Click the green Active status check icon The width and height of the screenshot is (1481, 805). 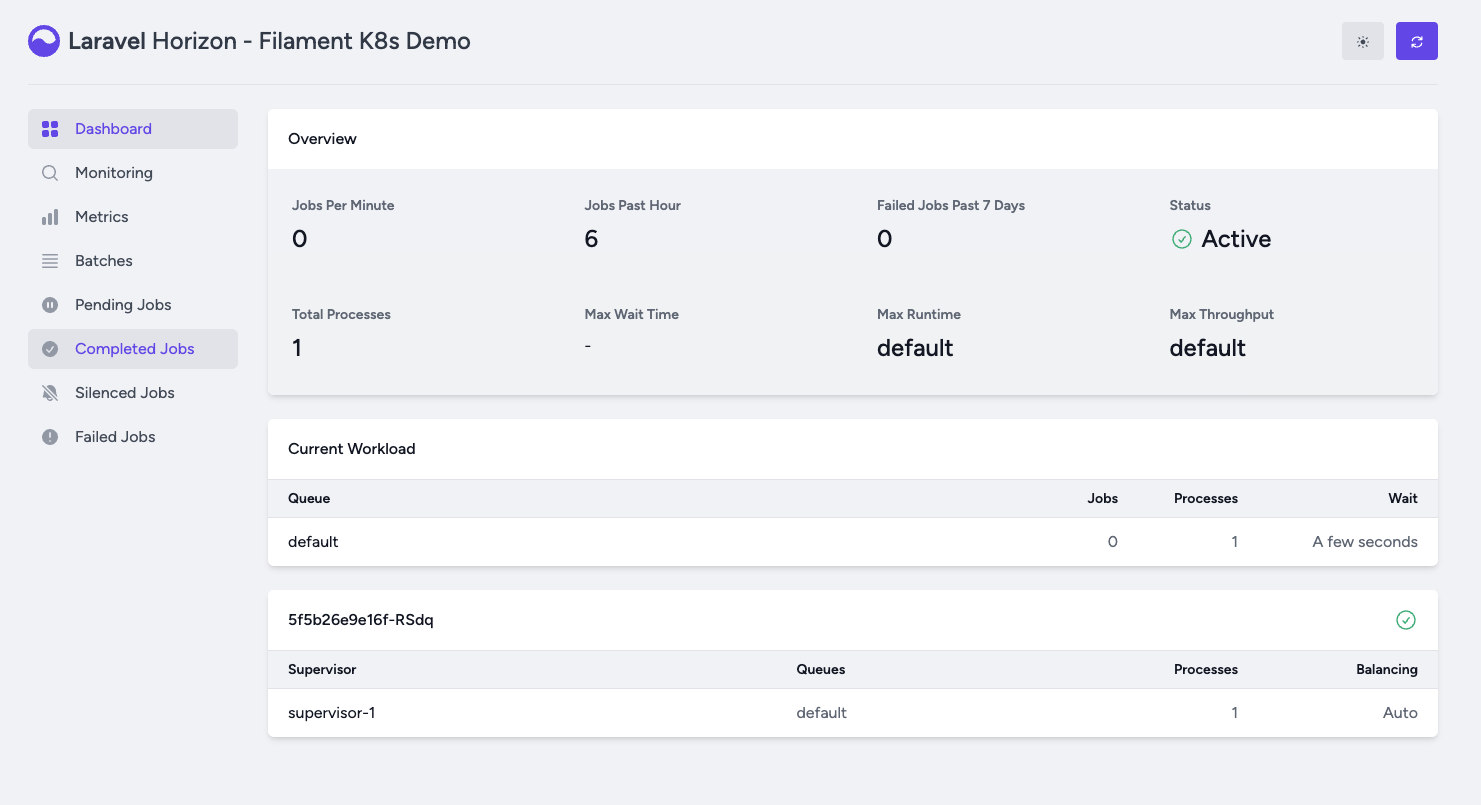coord(1182,239)
